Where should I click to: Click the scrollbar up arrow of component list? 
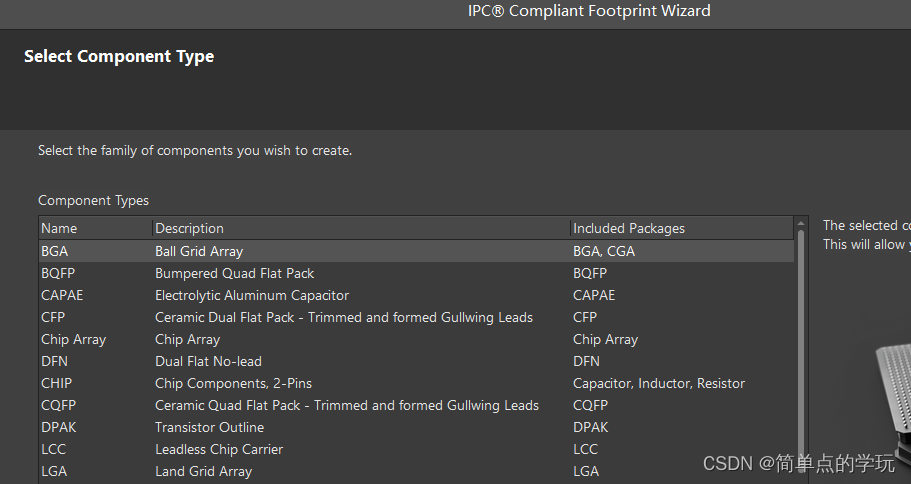tap(800, 224)
